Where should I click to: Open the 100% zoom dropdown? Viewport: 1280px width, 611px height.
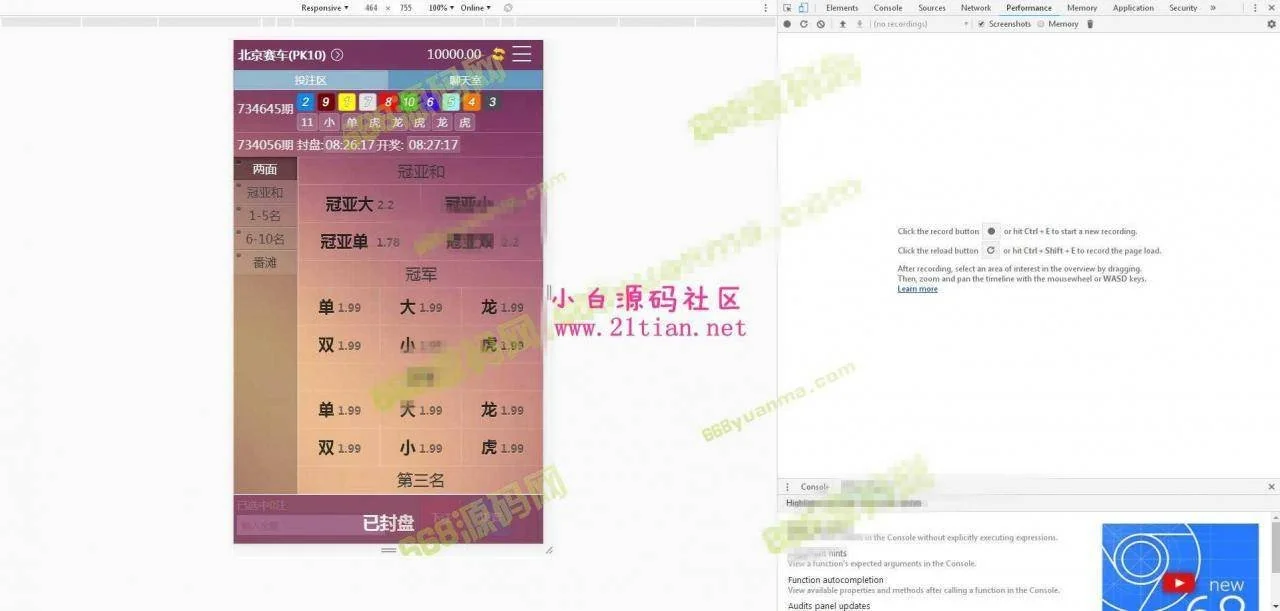(x=440, y=8)
